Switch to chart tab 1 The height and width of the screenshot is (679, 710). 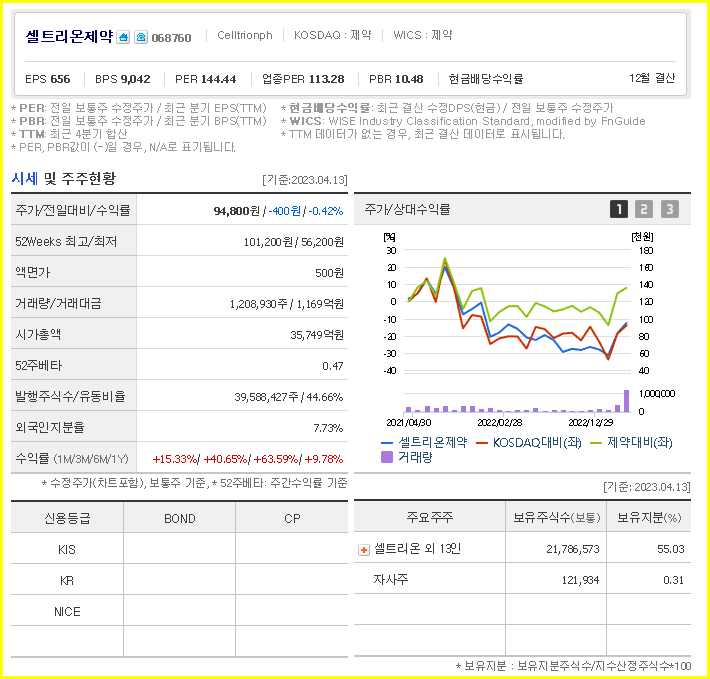pyautogui.click(x=619, y=209)
